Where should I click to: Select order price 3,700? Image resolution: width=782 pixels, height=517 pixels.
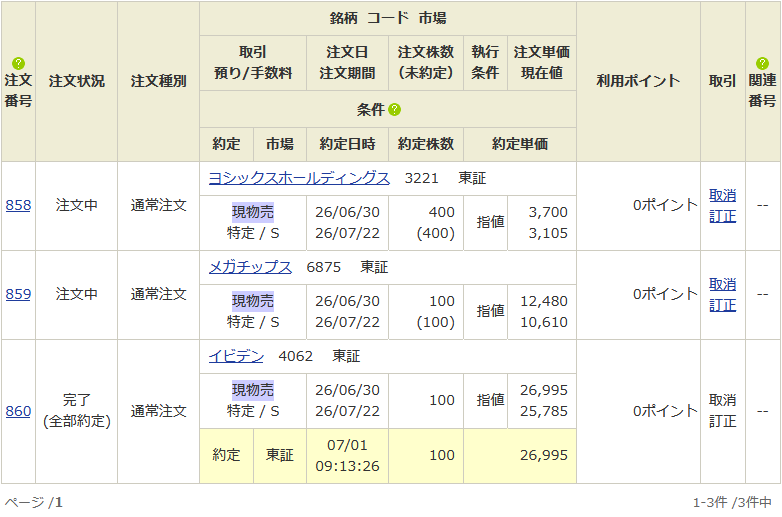(548, 212)
